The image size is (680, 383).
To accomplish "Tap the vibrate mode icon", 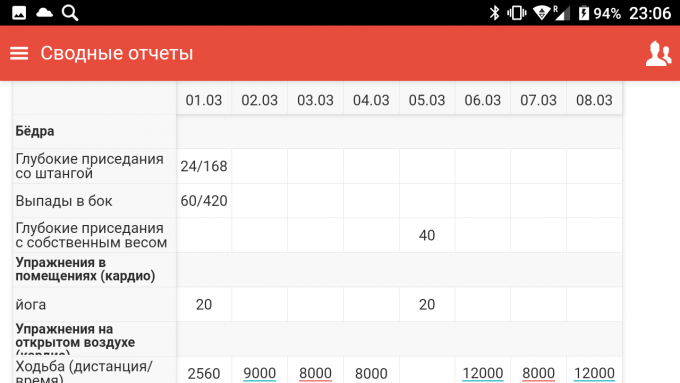I will point(517,13).
